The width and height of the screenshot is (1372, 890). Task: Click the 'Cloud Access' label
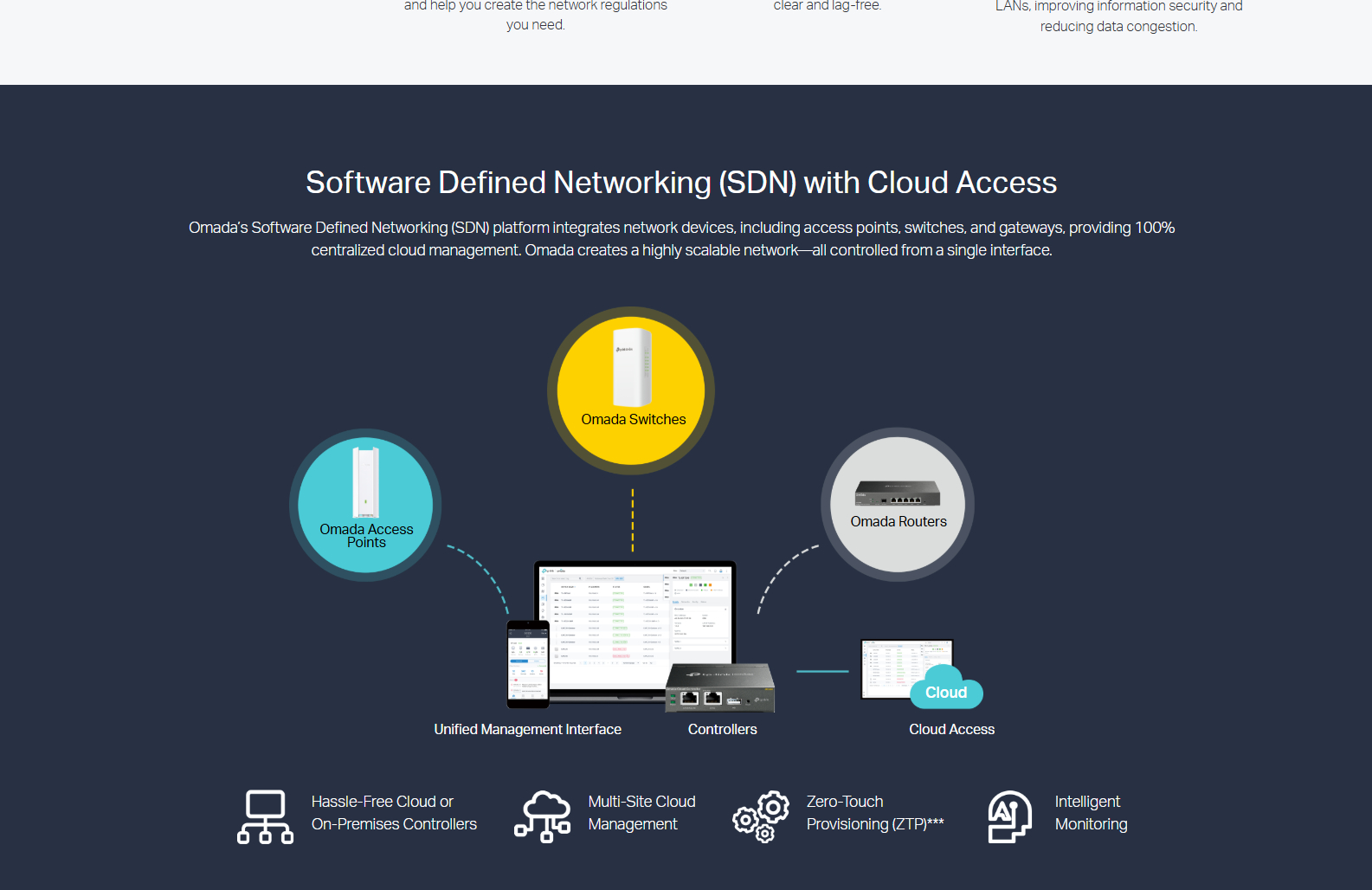[x=952, y=729]
